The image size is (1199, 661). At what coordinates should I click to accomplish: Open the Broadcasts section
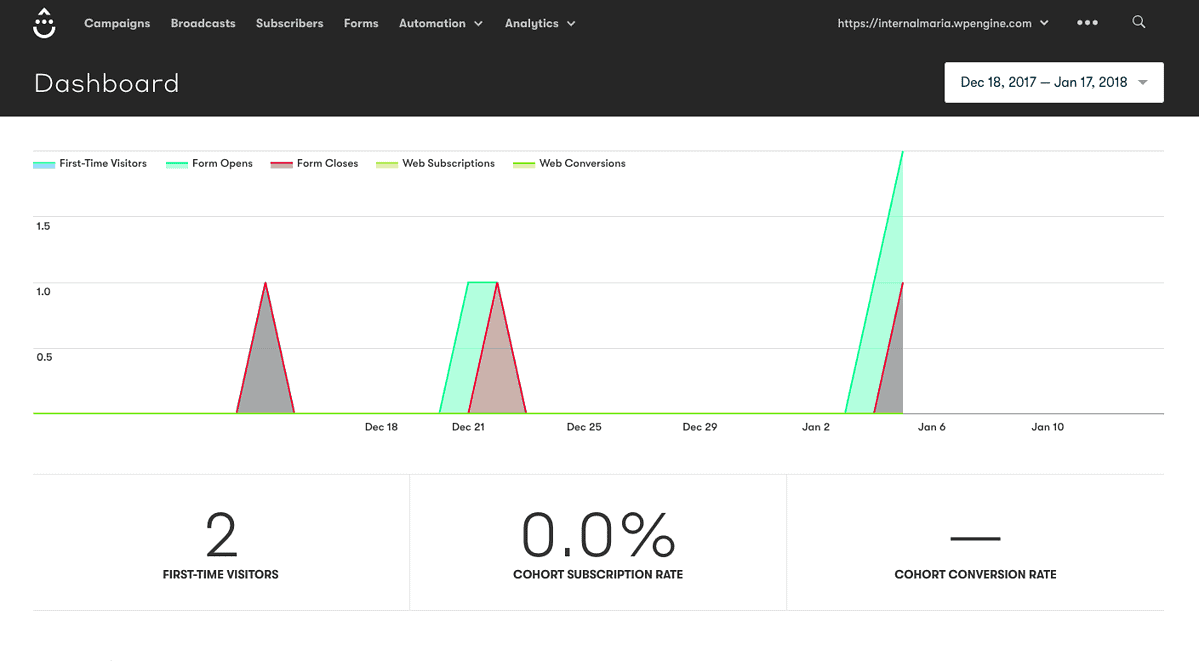pos(203,23)
